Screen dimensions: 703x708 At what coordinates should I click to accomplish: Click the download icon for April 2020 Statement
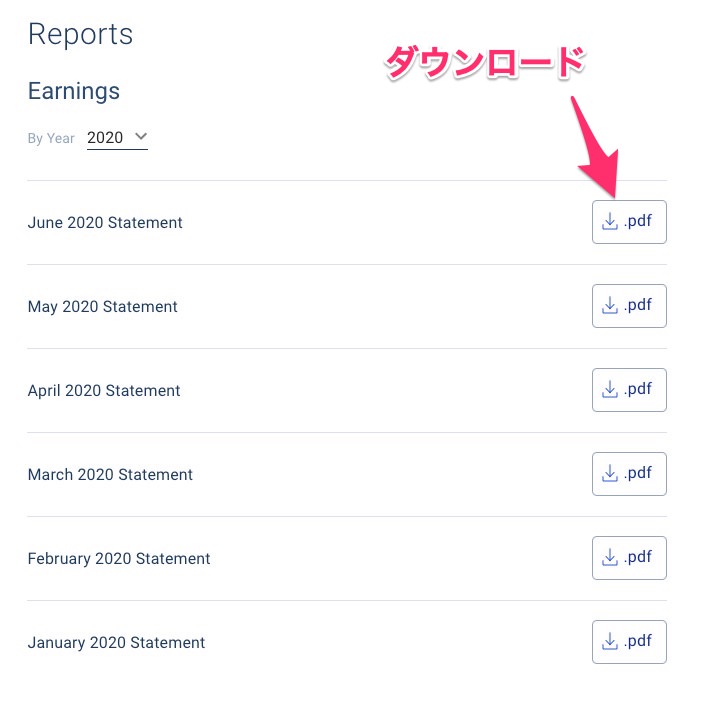[x=610, y=390]
